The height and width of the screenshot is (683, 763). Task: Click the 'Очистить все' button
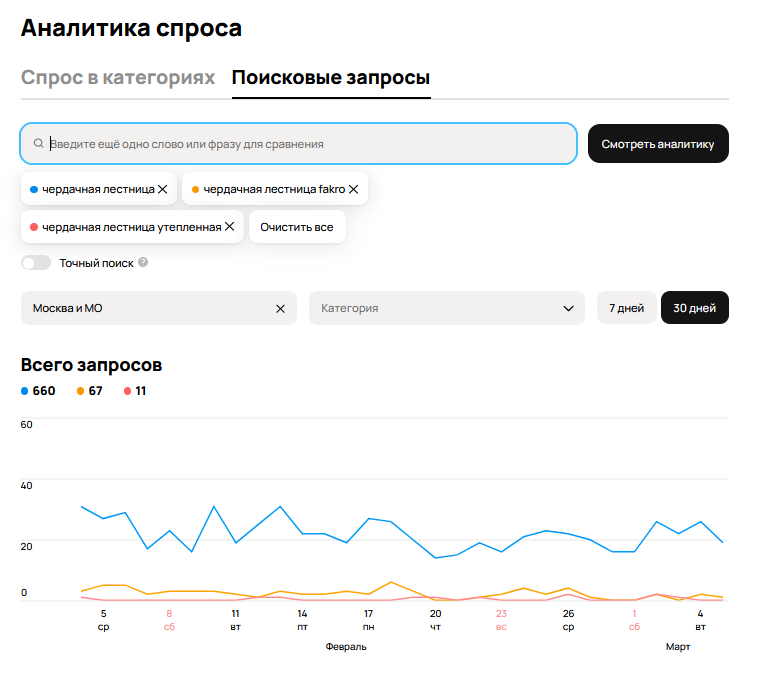point(297,227)
